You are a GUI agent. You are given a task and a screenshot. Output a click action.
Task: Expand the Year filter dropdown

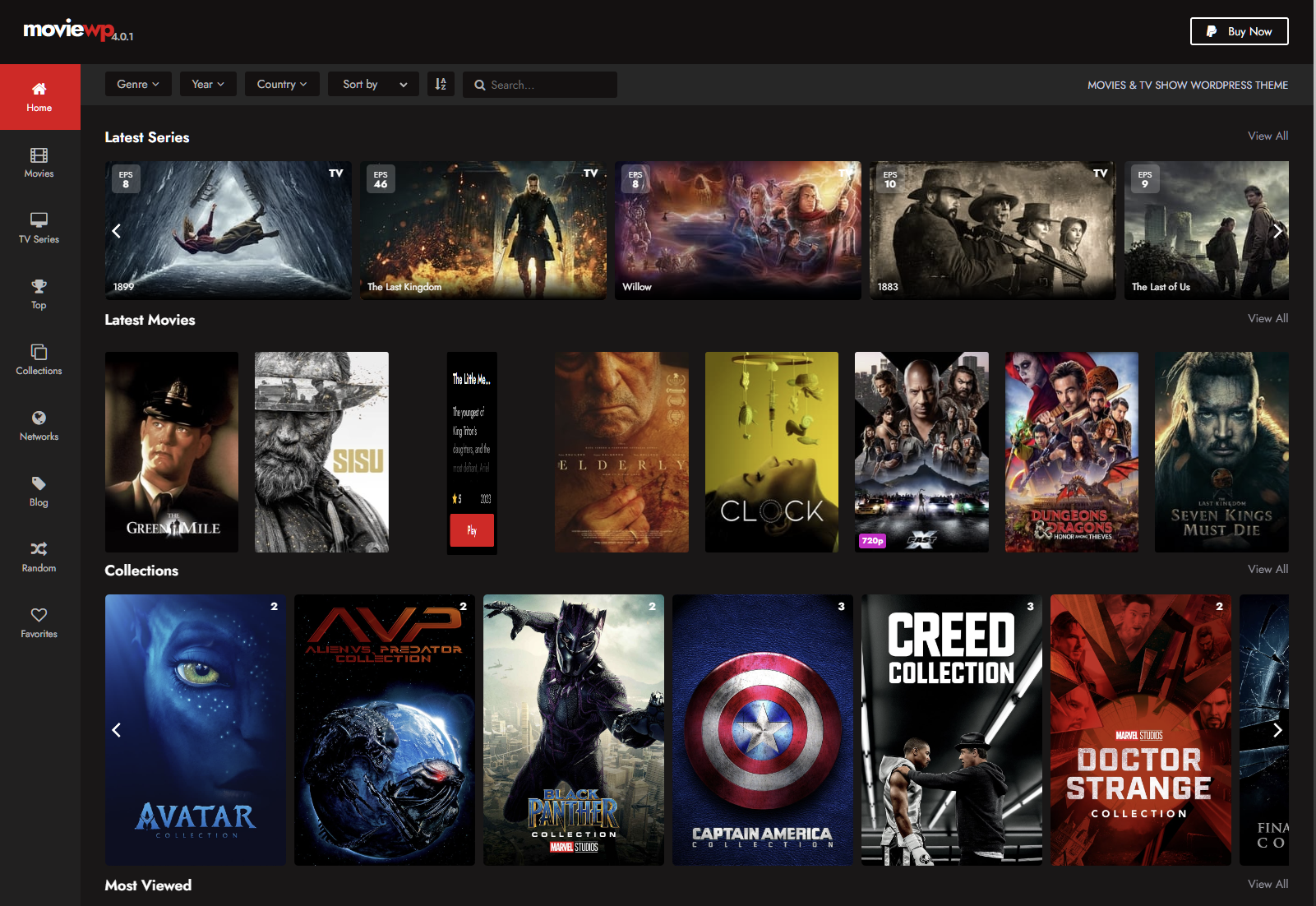pyautogui.click(x=207, y=84)
